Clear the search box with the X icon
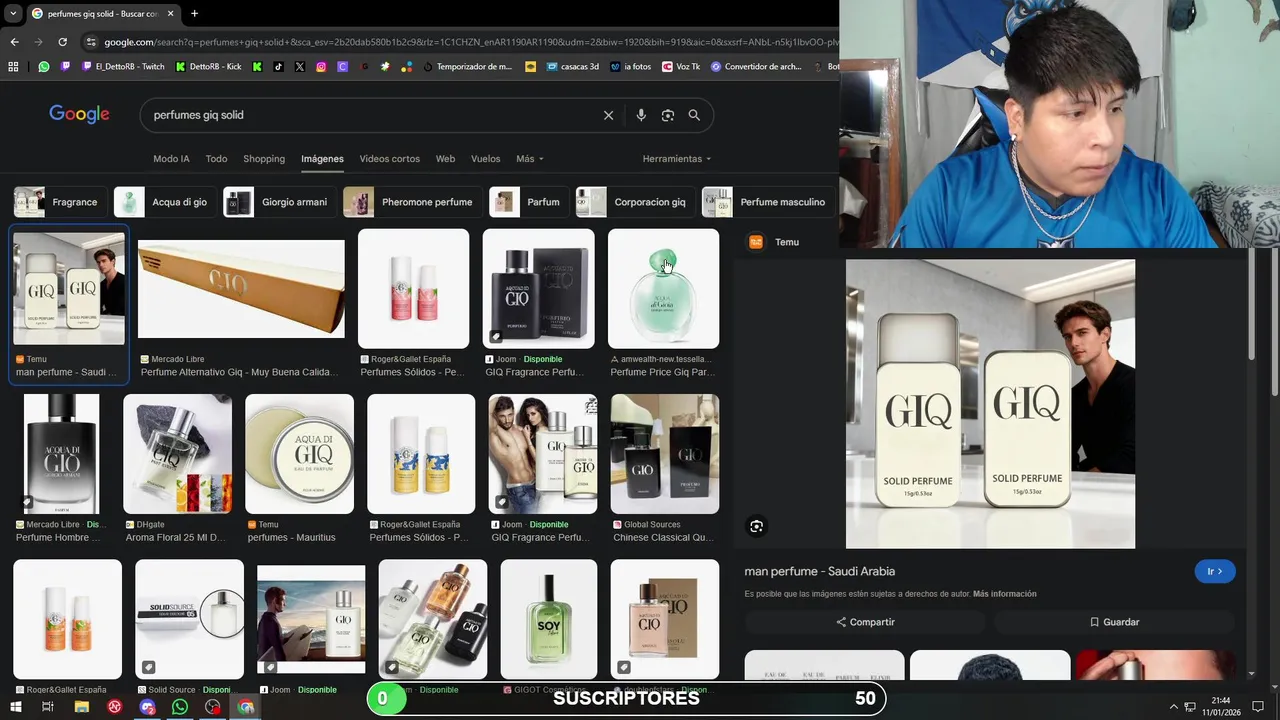The image size is (1280, 720). point(608,115)
